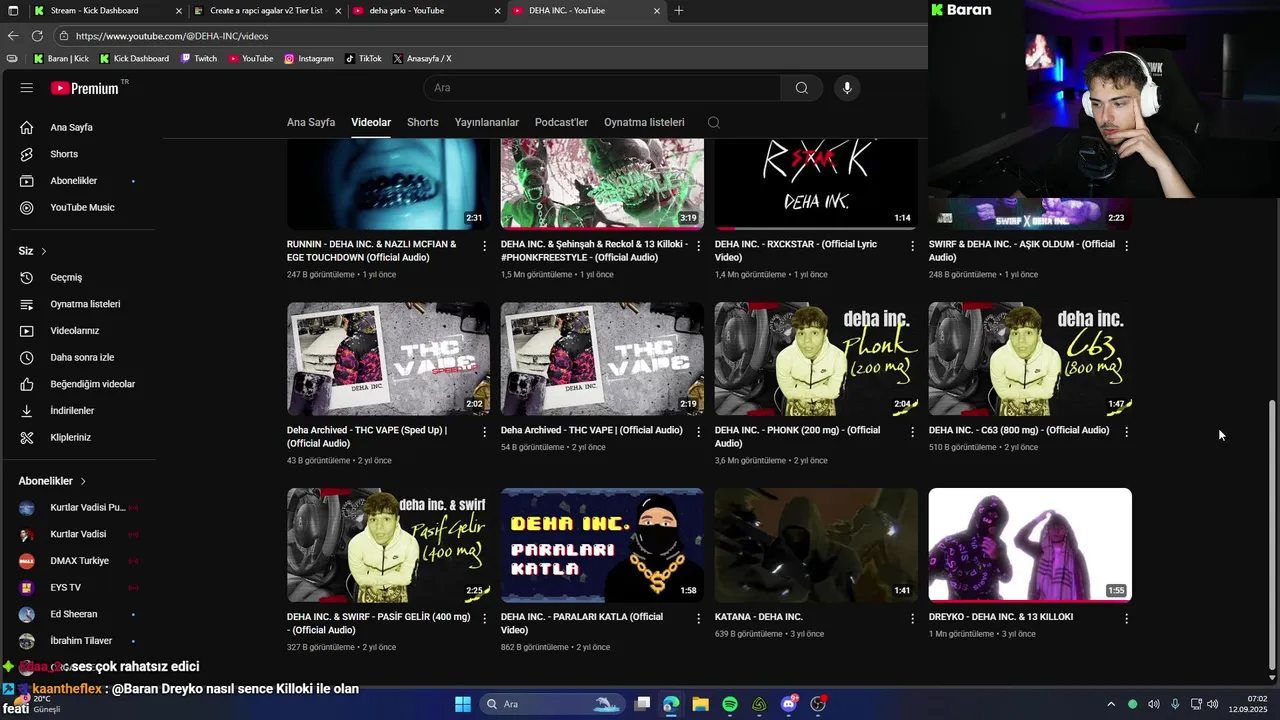The height and width of the screenshot is (720, 1280).
Task: Open TikTok bookmark
Action: click(x=364, y=58)
